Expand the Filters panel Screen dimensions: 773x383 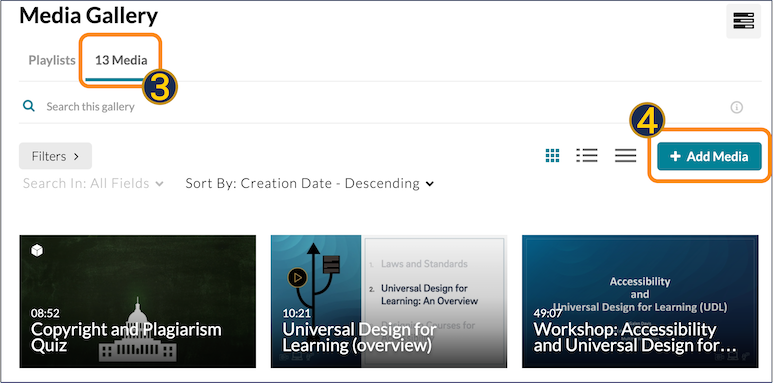pos(55,156)
